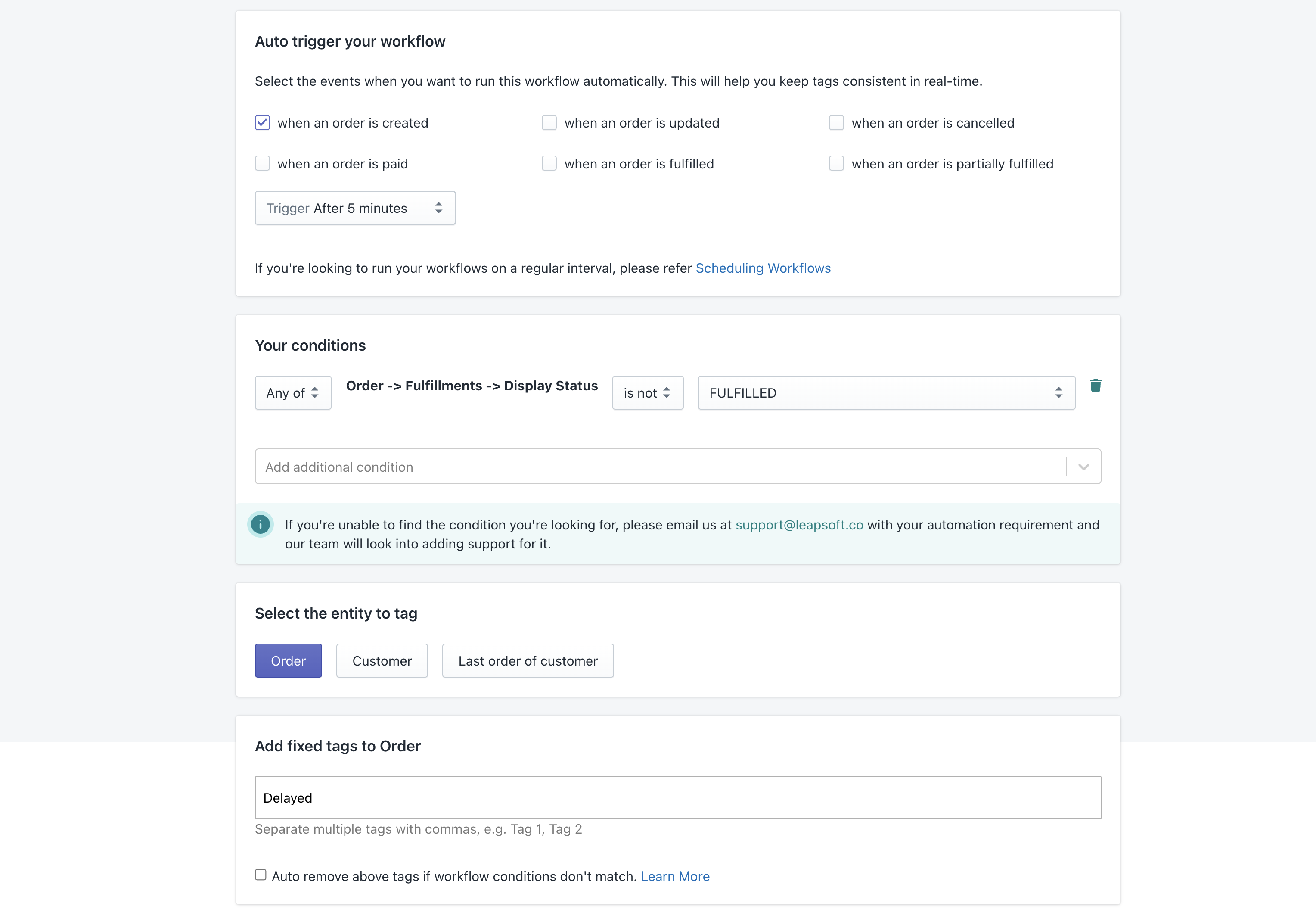Open the Any of condition matcher dropdown
Image resolution: width=1316 pixels, height=915 pixels.
click(x=293, y=393)
